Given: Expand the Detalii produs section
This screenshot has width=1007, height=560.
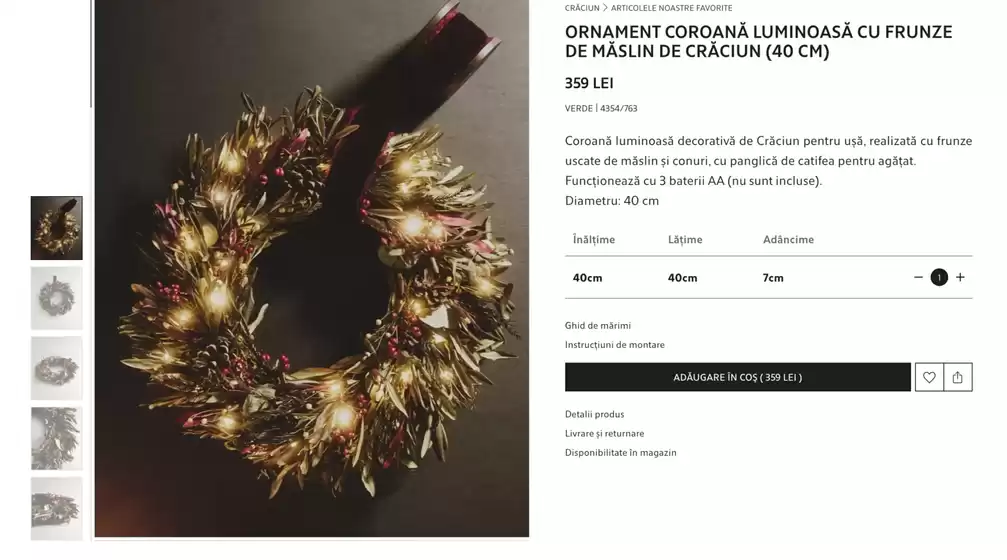Looking at the screenshot, I should click(x=594, y=414).
